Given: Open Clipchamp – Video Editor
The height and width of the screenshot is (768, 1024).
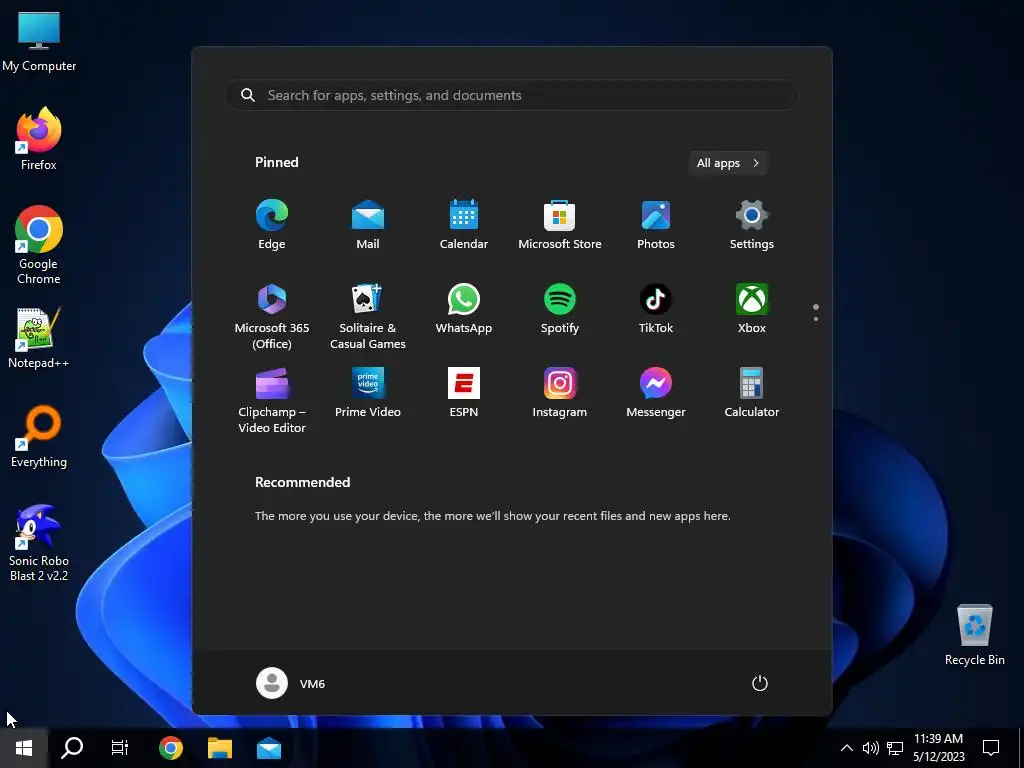Looking at the screenshot, I should click(x=272, y=400).
